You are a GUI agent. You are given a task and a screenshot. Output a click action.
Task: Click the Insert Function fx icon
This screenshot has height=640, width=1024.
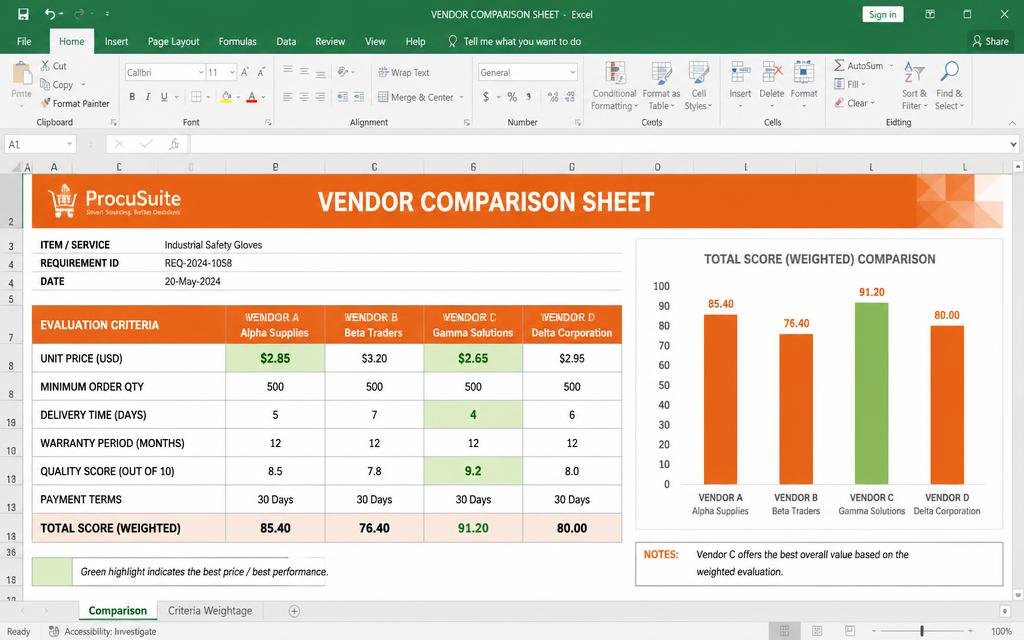tap(174, 144)
